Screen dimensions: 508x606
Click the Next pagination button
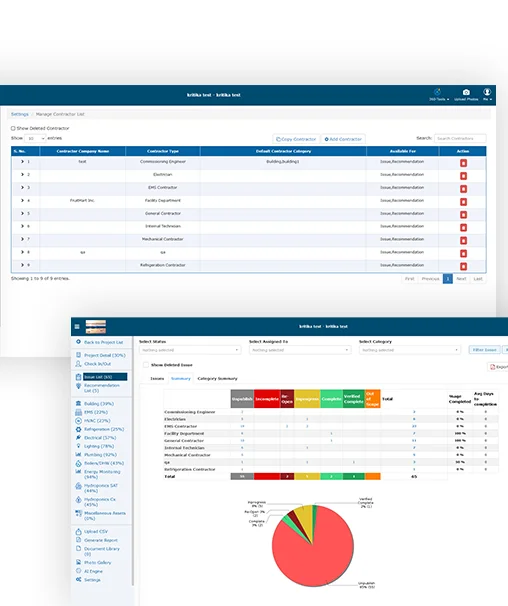(461, 279)
